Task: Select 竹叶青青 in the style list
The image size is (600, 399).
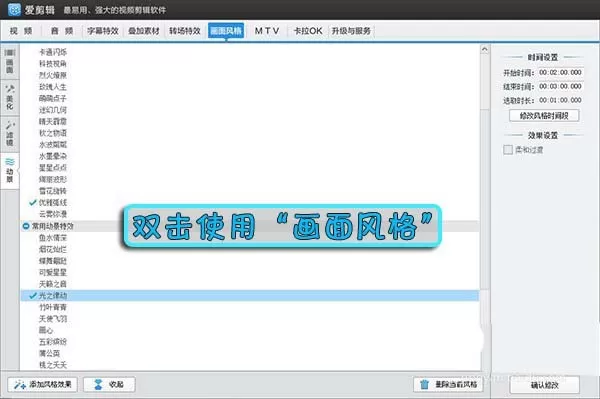Action: click(53, 307)
